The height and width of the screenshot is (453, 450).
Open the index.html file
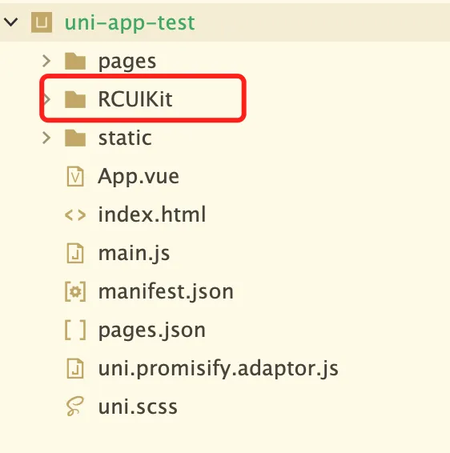(x=152, y=214)
